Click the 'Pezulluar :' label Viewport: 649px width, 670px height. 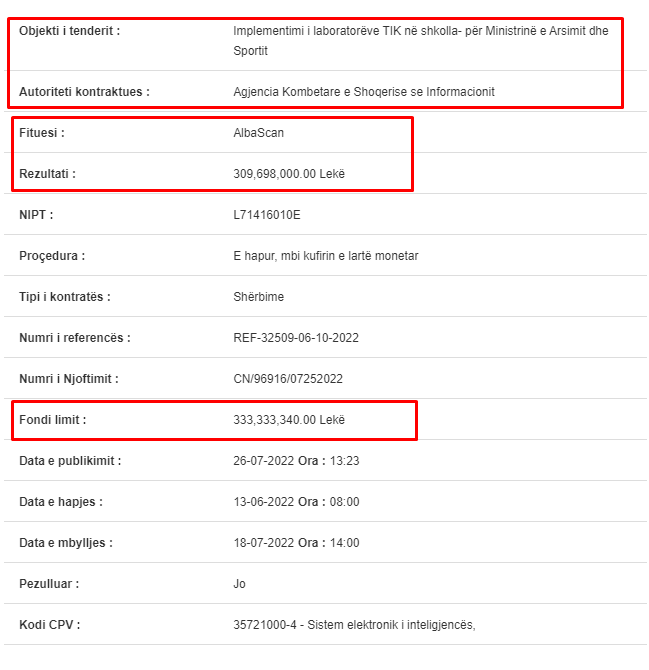(49, 584)
